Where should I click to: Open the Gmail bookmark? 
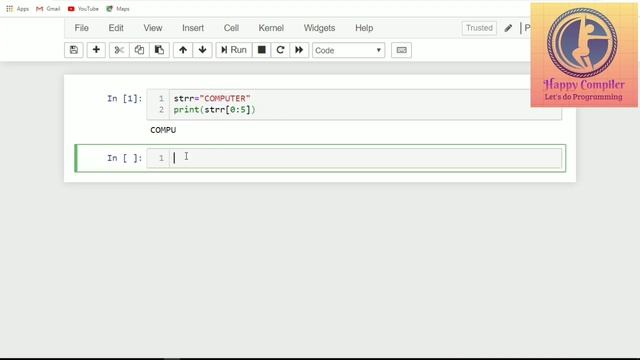pos(48,9)
